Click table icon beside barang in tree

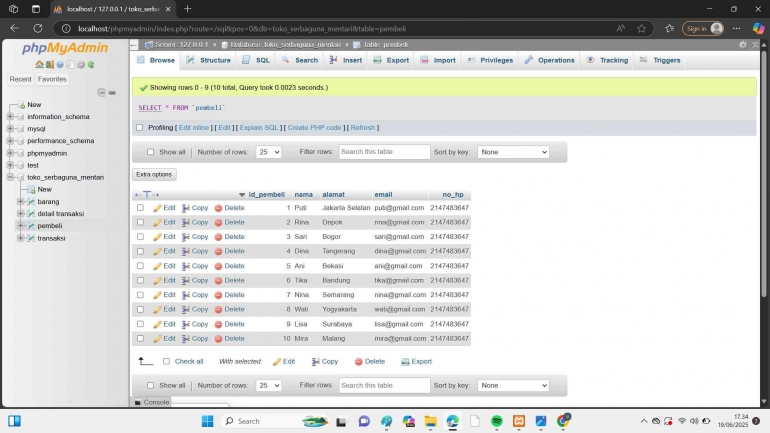(x=31, y=202)
